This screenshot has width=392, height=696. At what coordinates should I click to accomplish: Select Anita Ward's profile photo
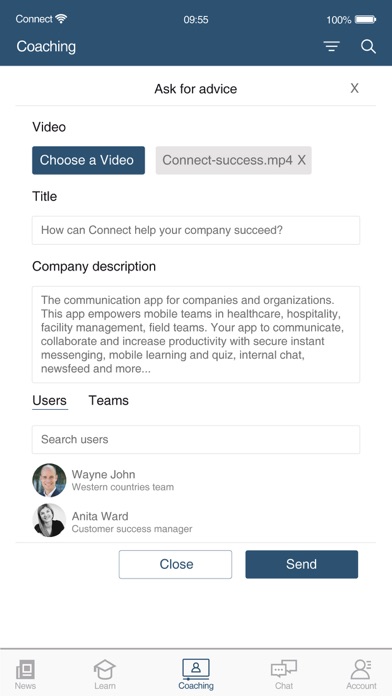[49, 520]
